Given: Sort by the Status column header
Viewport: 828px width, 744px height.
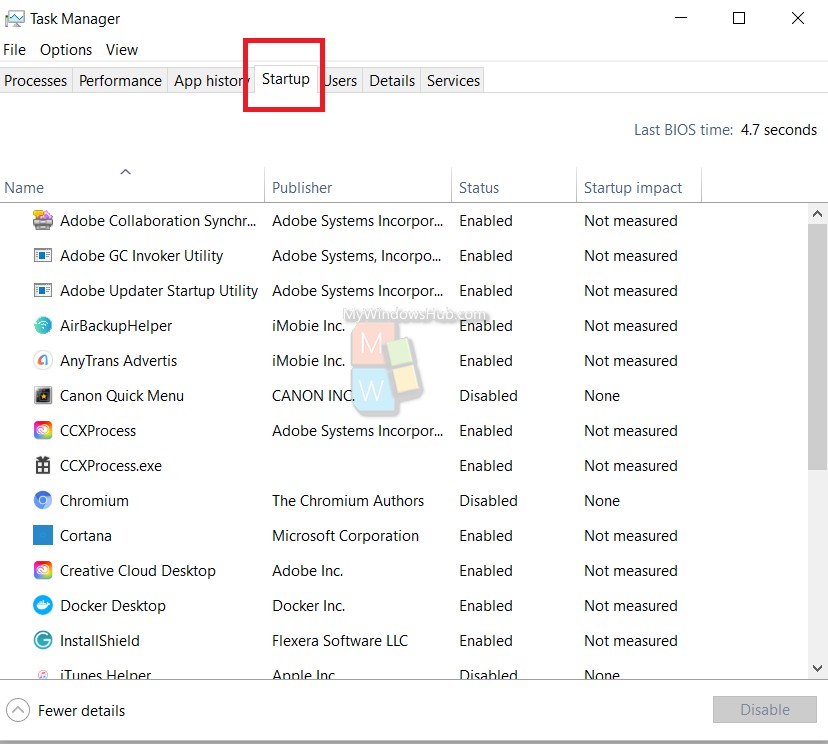Looking at the screenshot, I should 514,185.
